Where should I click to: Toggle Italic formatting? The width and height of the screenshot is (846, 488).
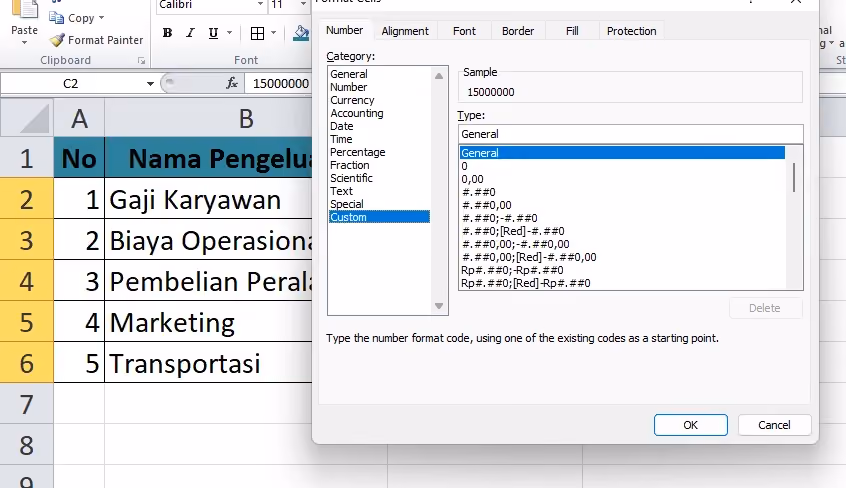coord(190,33)
